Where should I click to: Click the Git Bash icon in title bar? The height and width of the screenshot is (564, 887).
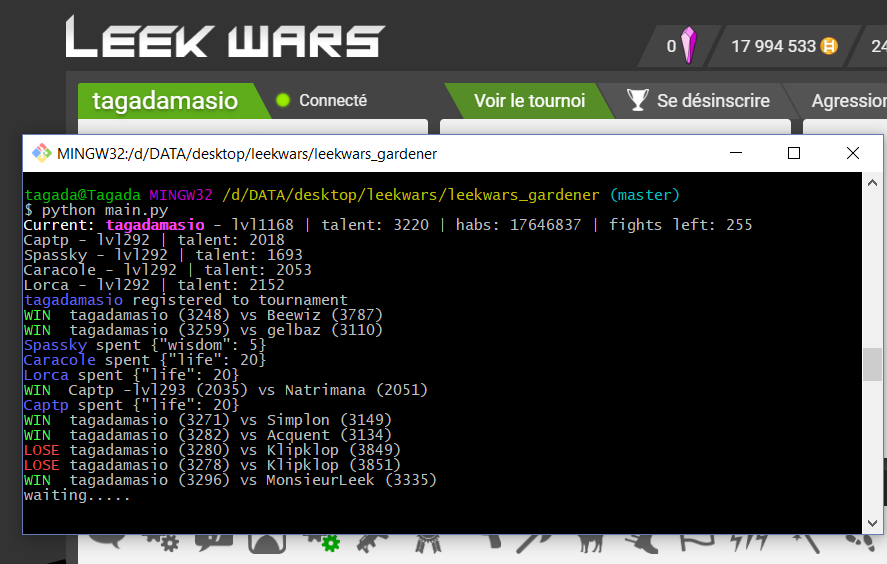coord(42,153)
